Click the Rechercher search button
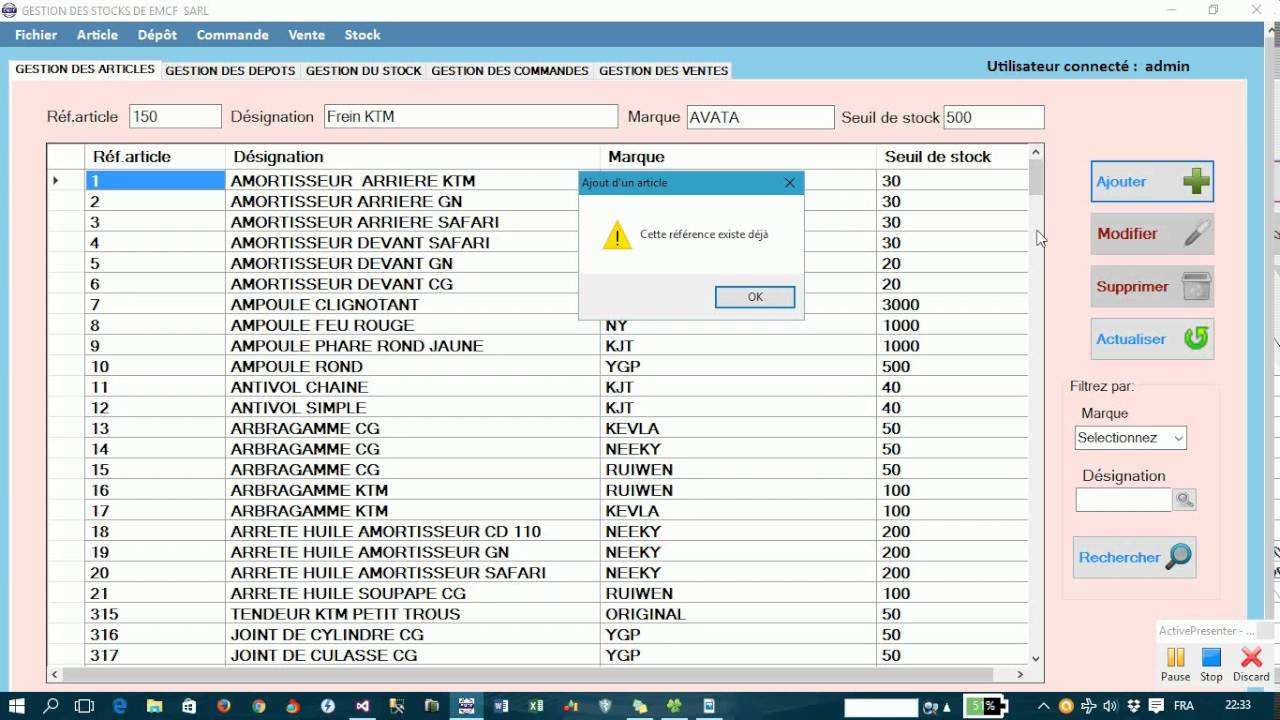 pyautogui.click(x=1134, y=557)
